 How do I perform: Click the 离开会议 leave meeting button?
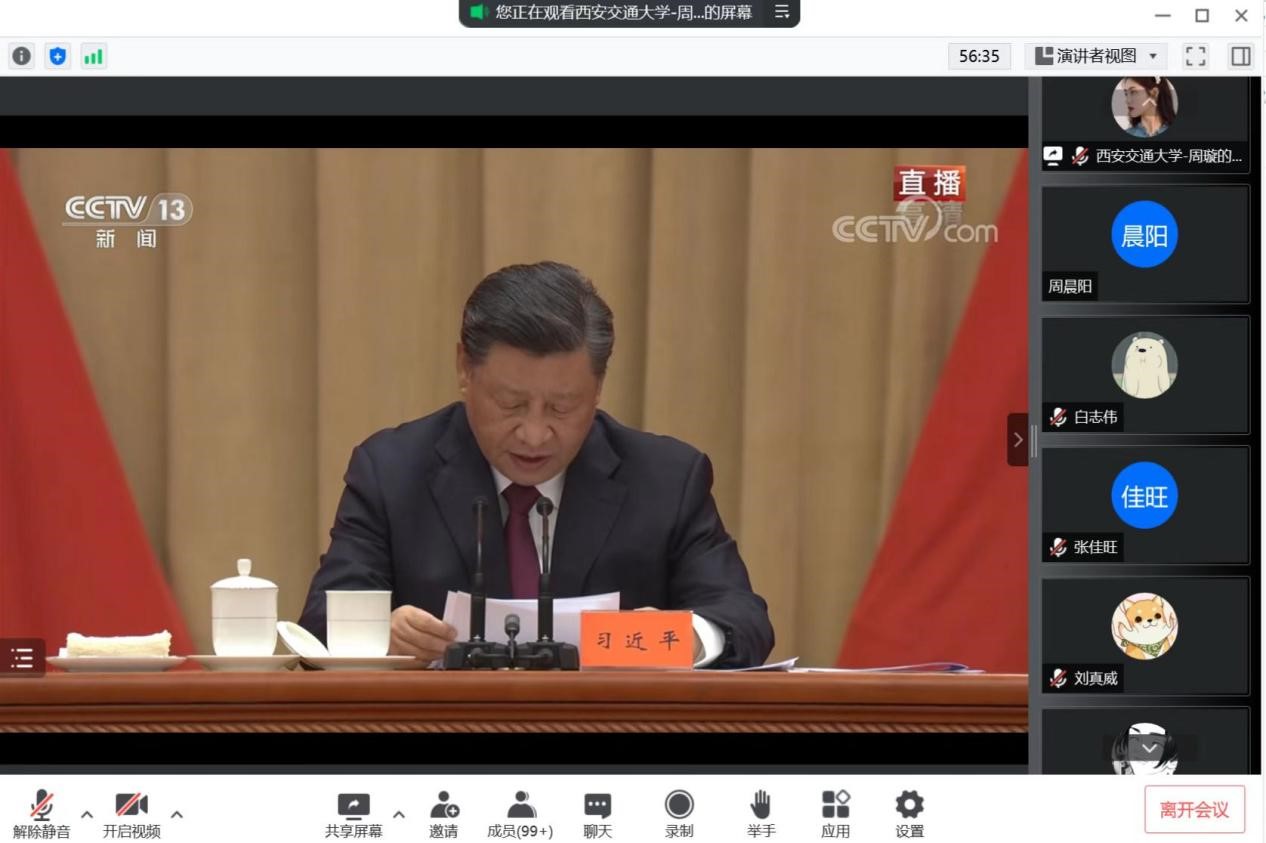[x=1194, y=809]
